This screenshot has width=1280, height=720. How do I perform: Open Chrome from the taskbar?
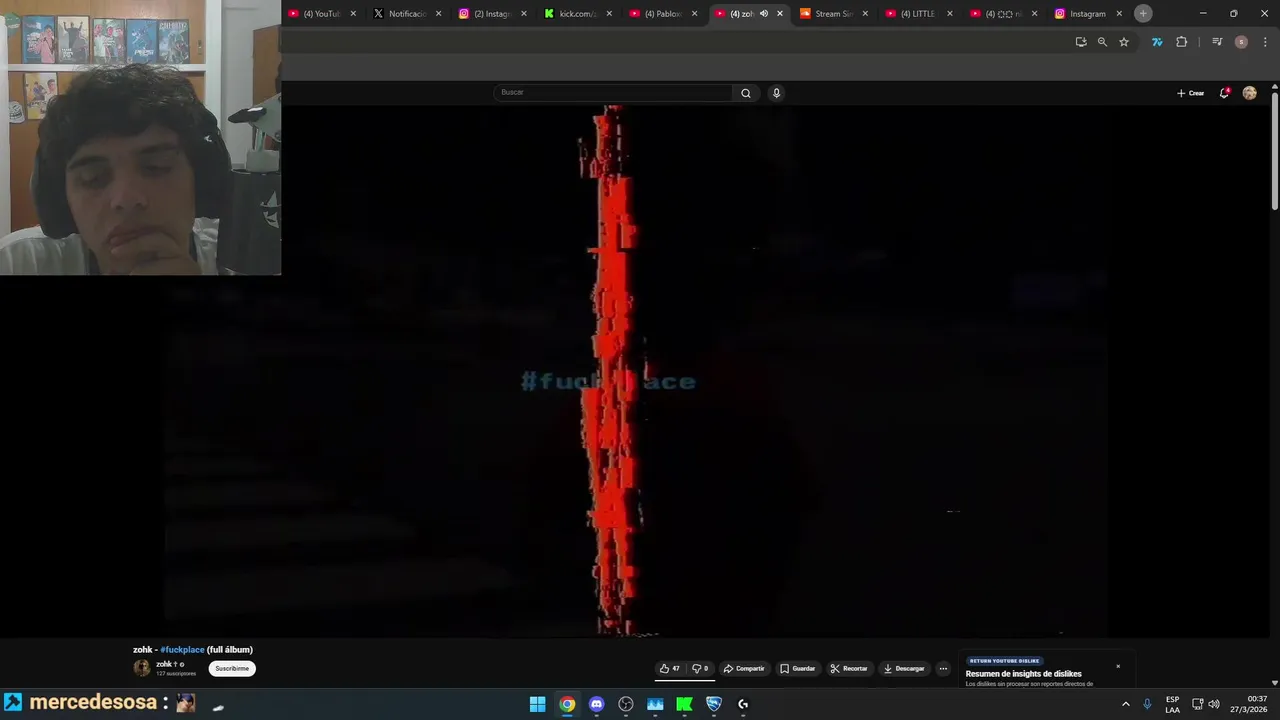(567, 704)
